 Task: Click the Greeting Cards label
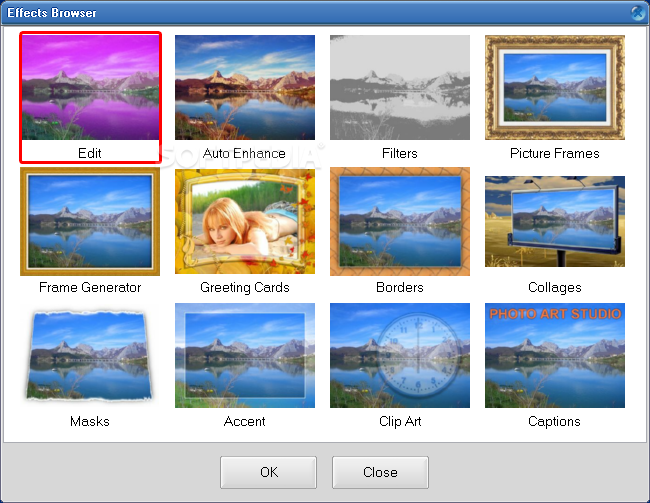(245, 287)
